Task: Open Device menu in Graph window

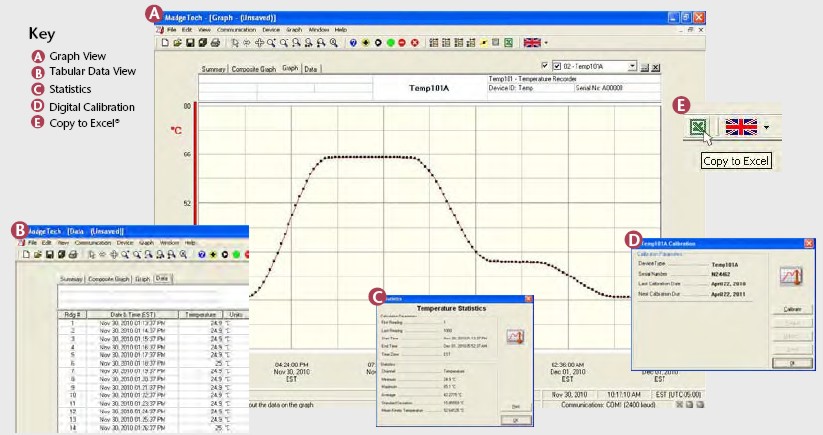Action: (x=271, y=30)
